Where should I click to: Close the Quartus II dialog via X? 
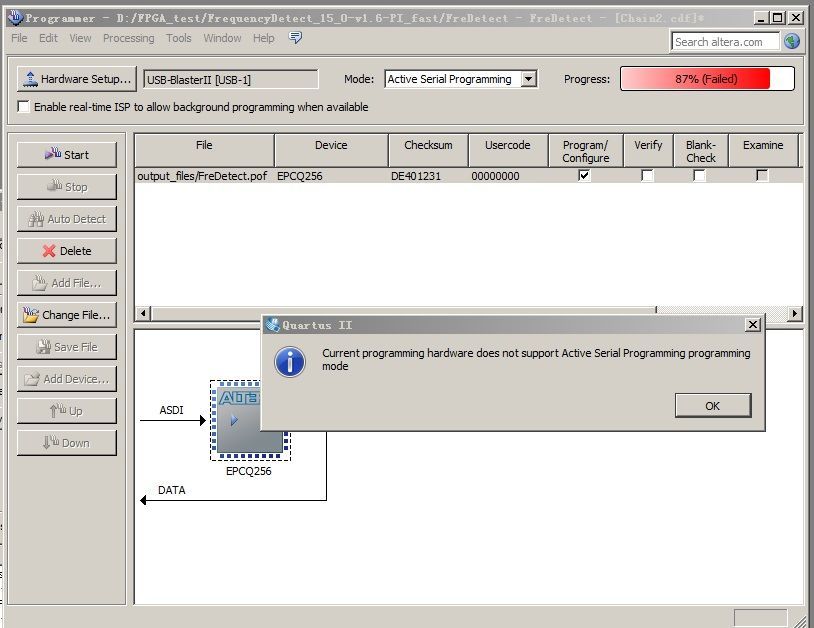click(x=753, y=325)
